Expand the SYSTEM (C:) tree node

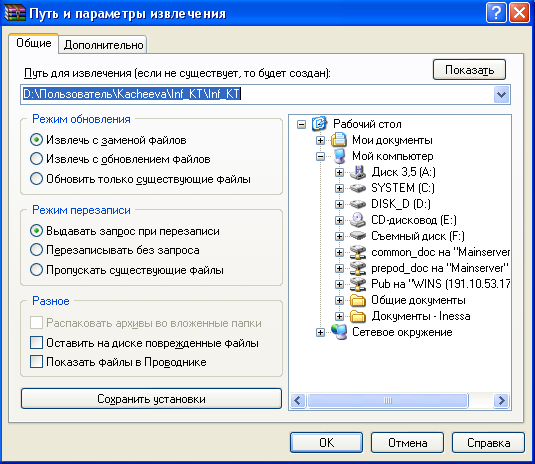[339, 188]
